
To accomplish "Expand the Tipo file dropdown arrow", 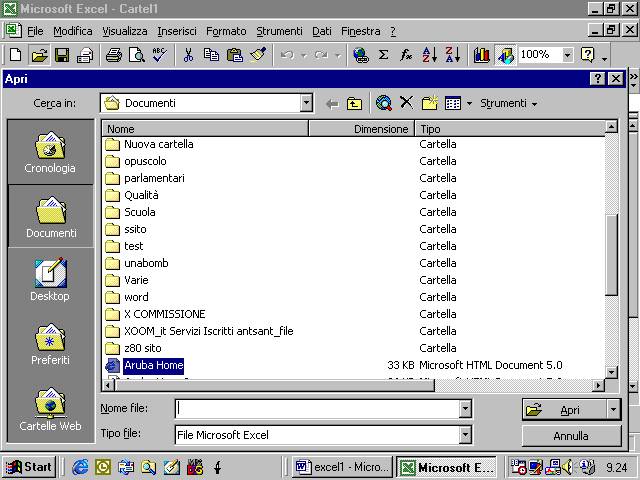I will coord(465,435).
